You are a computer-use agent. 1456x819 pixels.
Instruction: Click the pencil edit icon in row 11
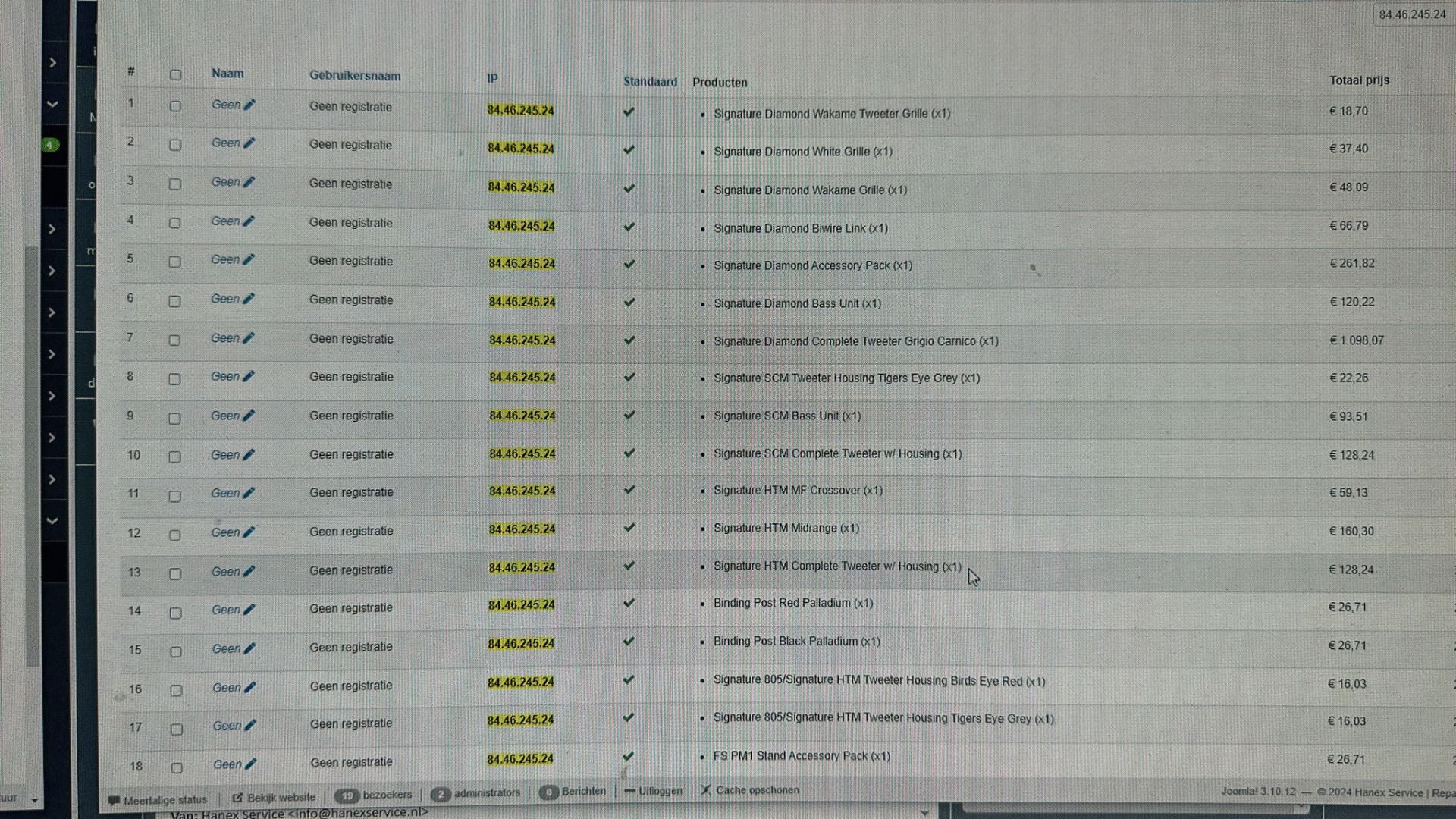[249, 493]
